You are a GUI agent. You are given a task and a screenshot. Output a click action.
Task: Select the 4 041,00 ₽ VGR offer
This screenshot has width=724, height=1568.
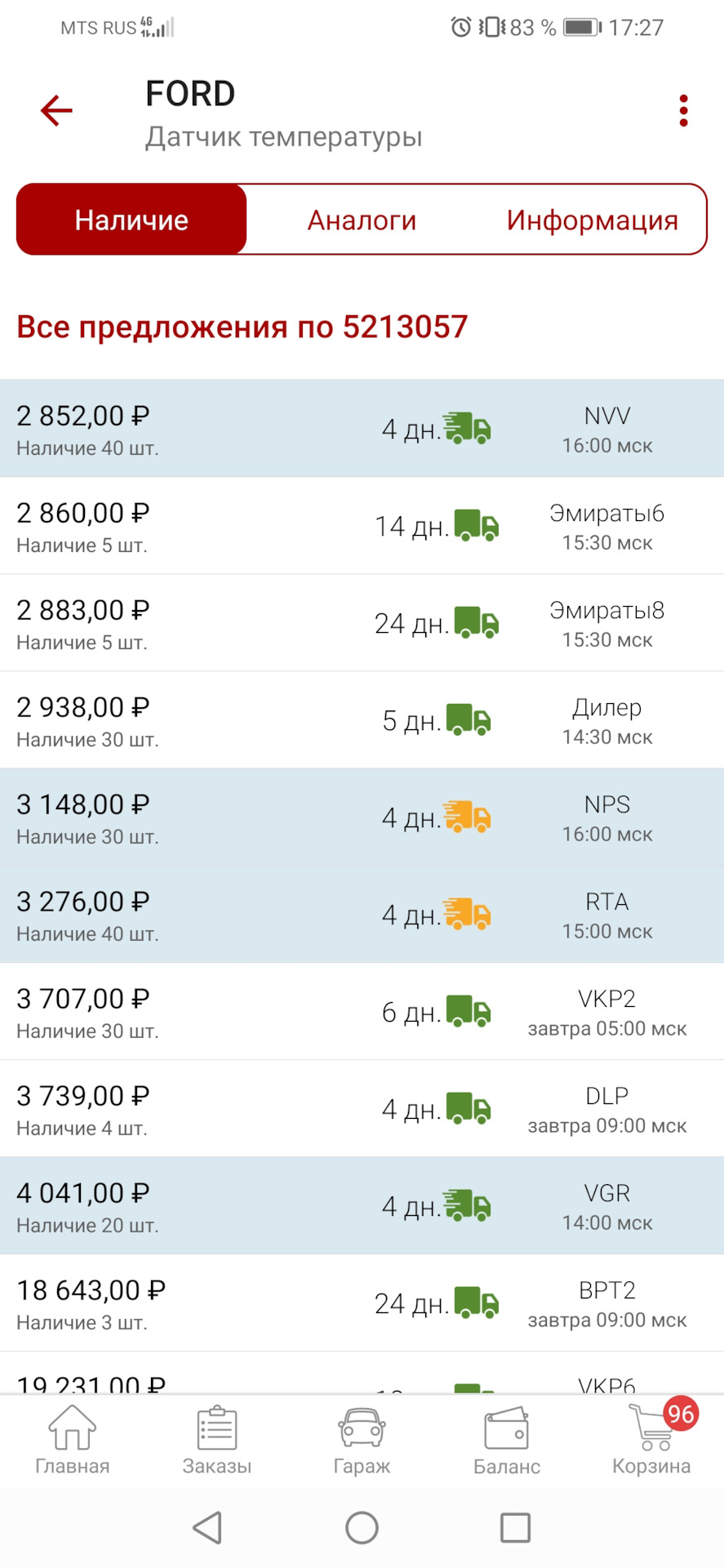[x=362, y=1206]
